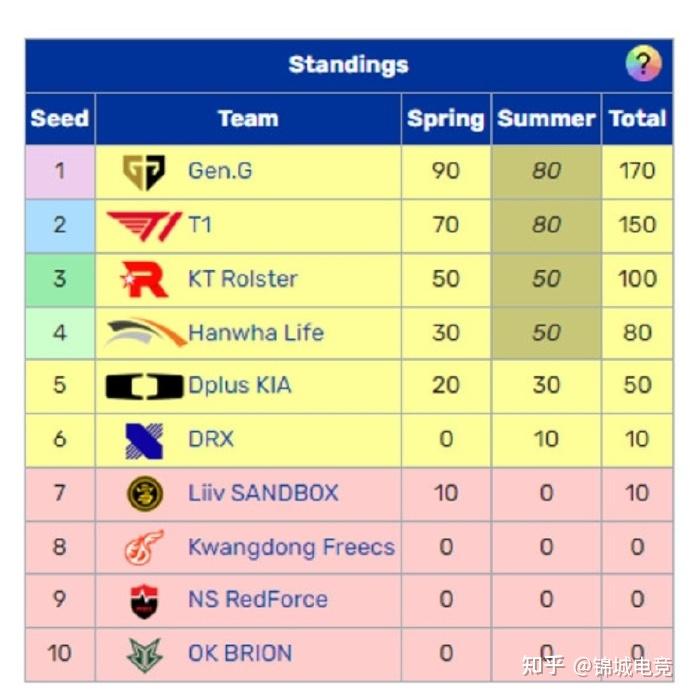Viewport: 690px width, 695px height.
Task: Open the Hanwha Life team link
Action: coord(256,333)
